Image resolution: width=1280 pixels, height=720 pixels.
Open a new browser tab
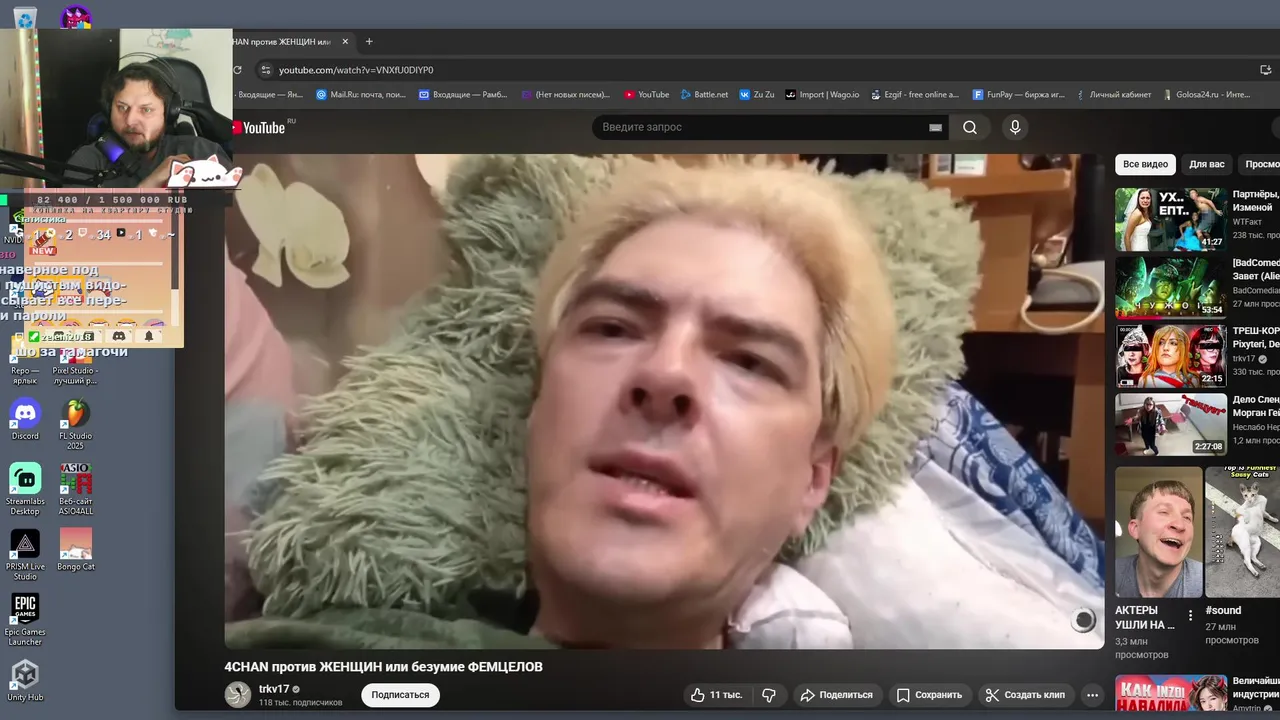[369, 42]
